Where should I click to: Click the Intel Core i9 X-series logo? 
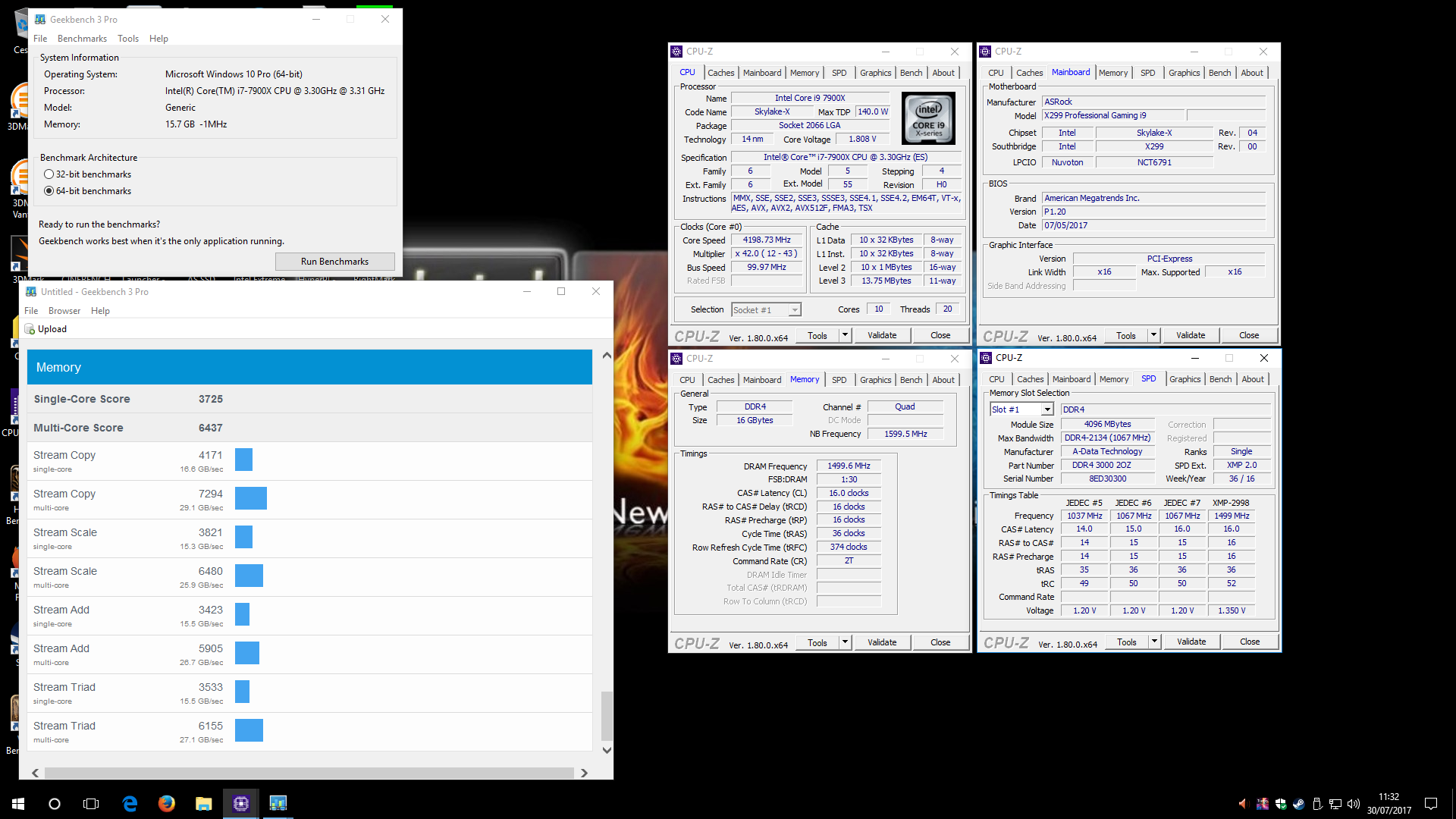(928, 118)
